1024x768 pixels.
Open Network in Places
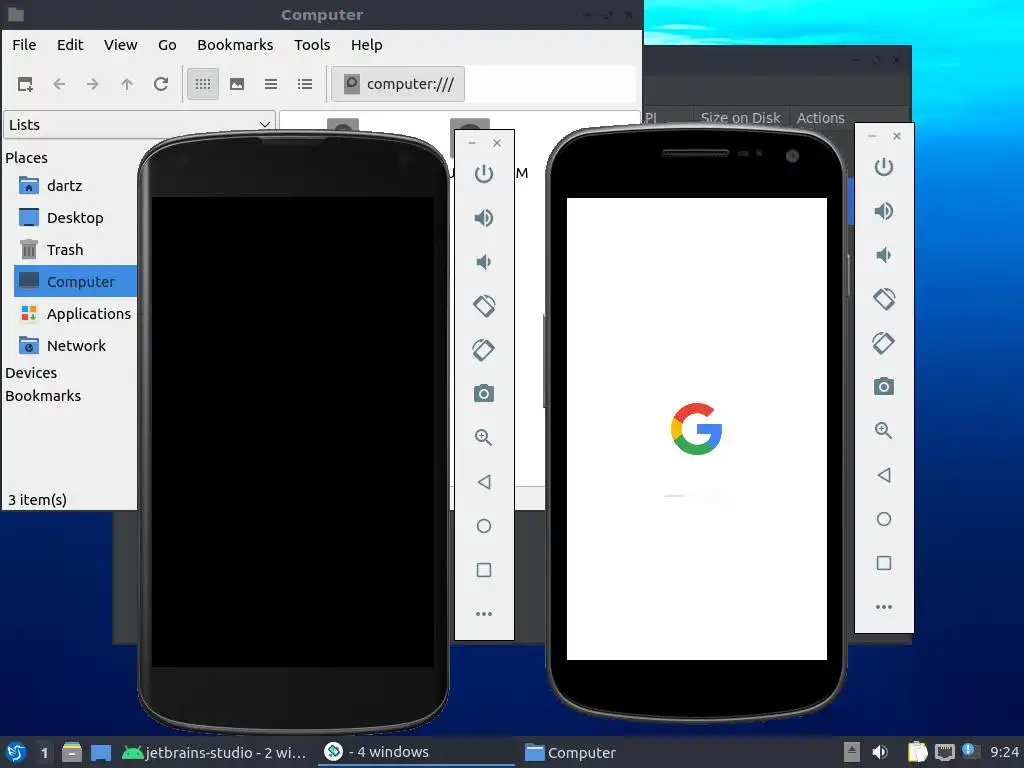(75, 346)
